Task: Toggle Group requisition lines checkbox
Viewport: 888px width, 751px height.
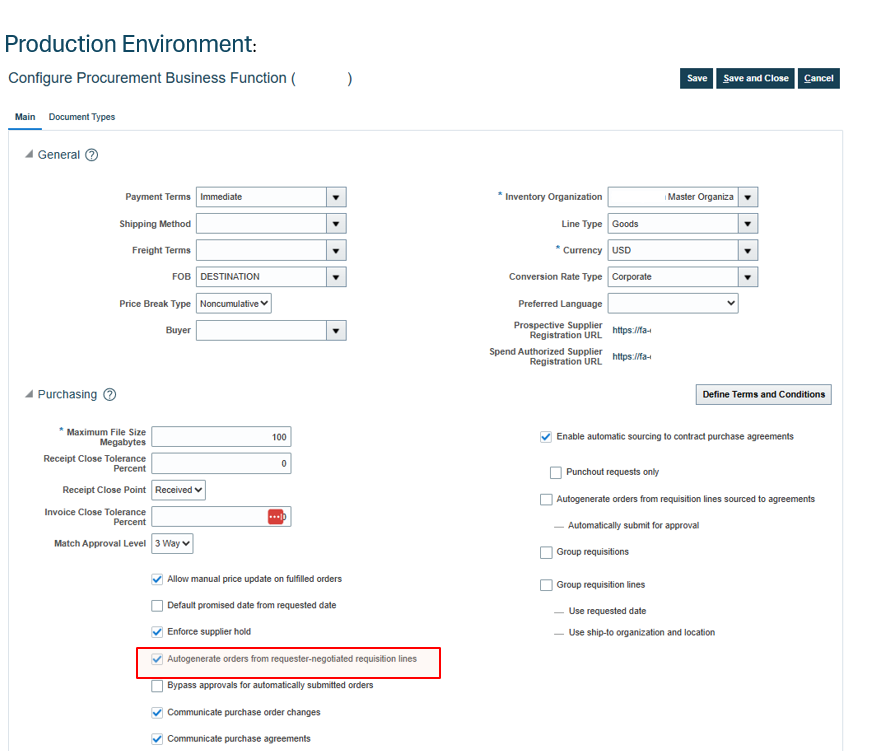Action: coord(546,585)
